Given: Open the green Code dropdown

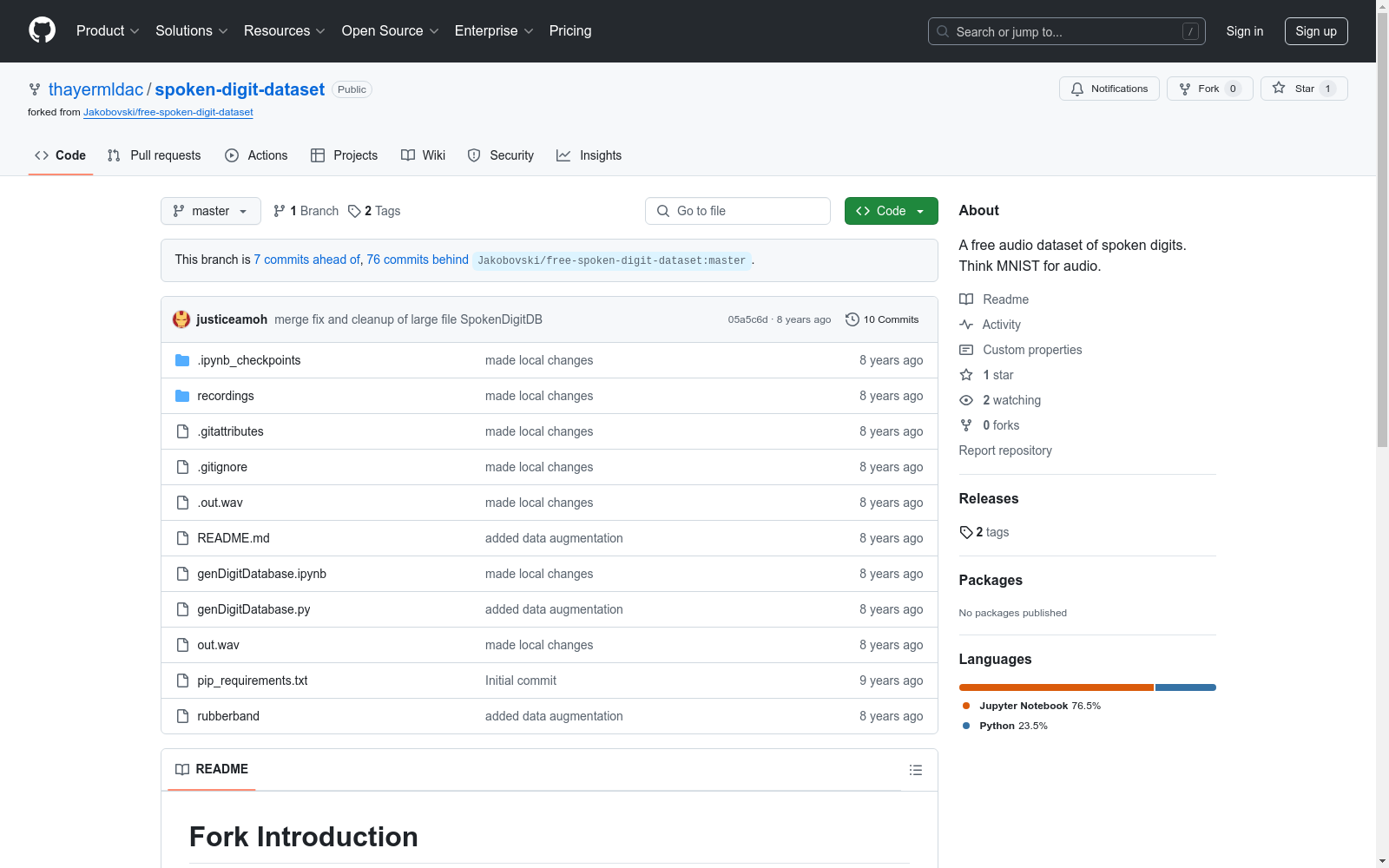Looking at the screenshot, I should [891, 211].
